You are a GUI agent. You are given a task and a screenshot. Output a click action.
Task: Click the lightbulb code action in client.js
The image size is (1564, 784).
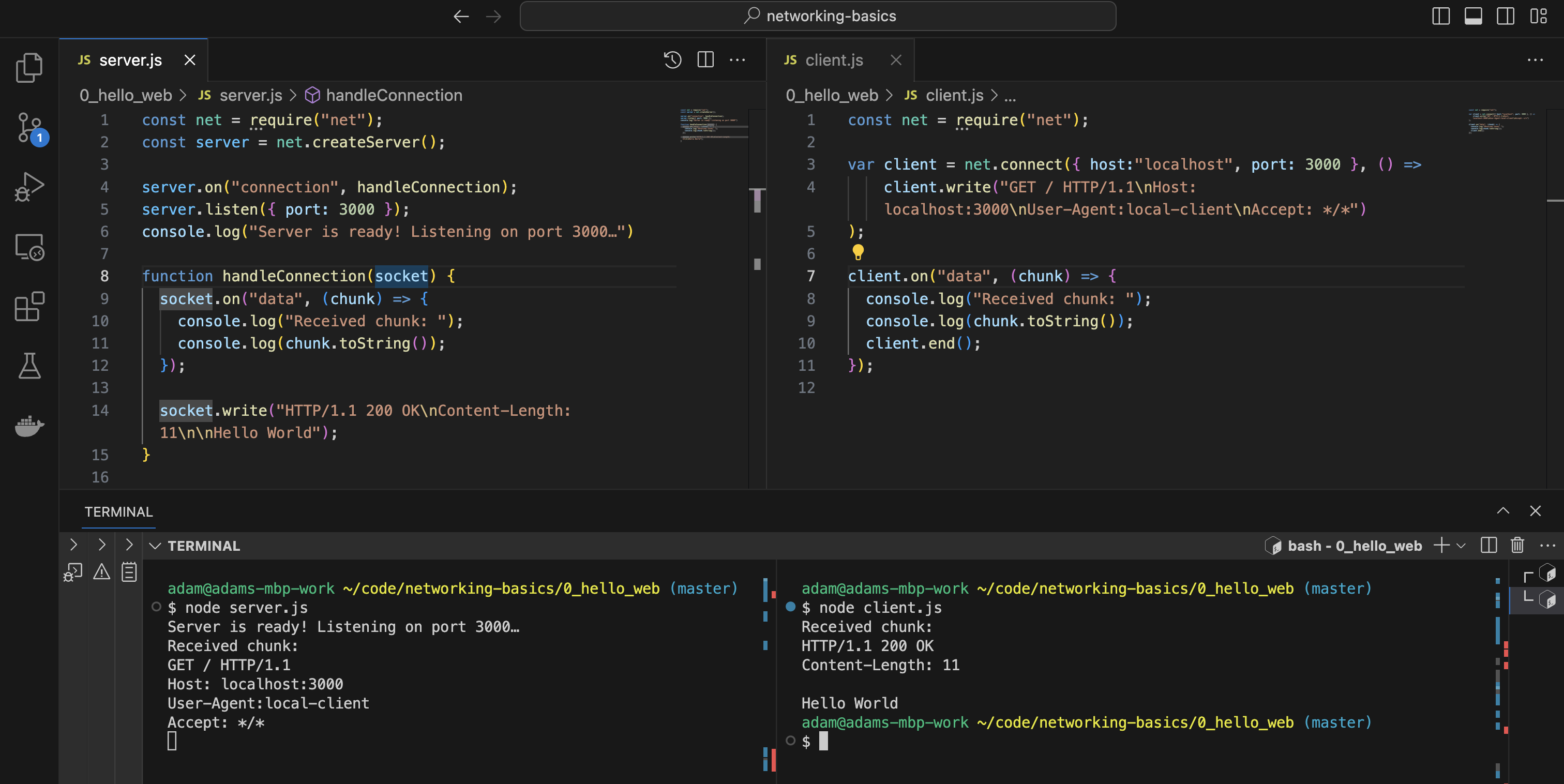[858, 251]
